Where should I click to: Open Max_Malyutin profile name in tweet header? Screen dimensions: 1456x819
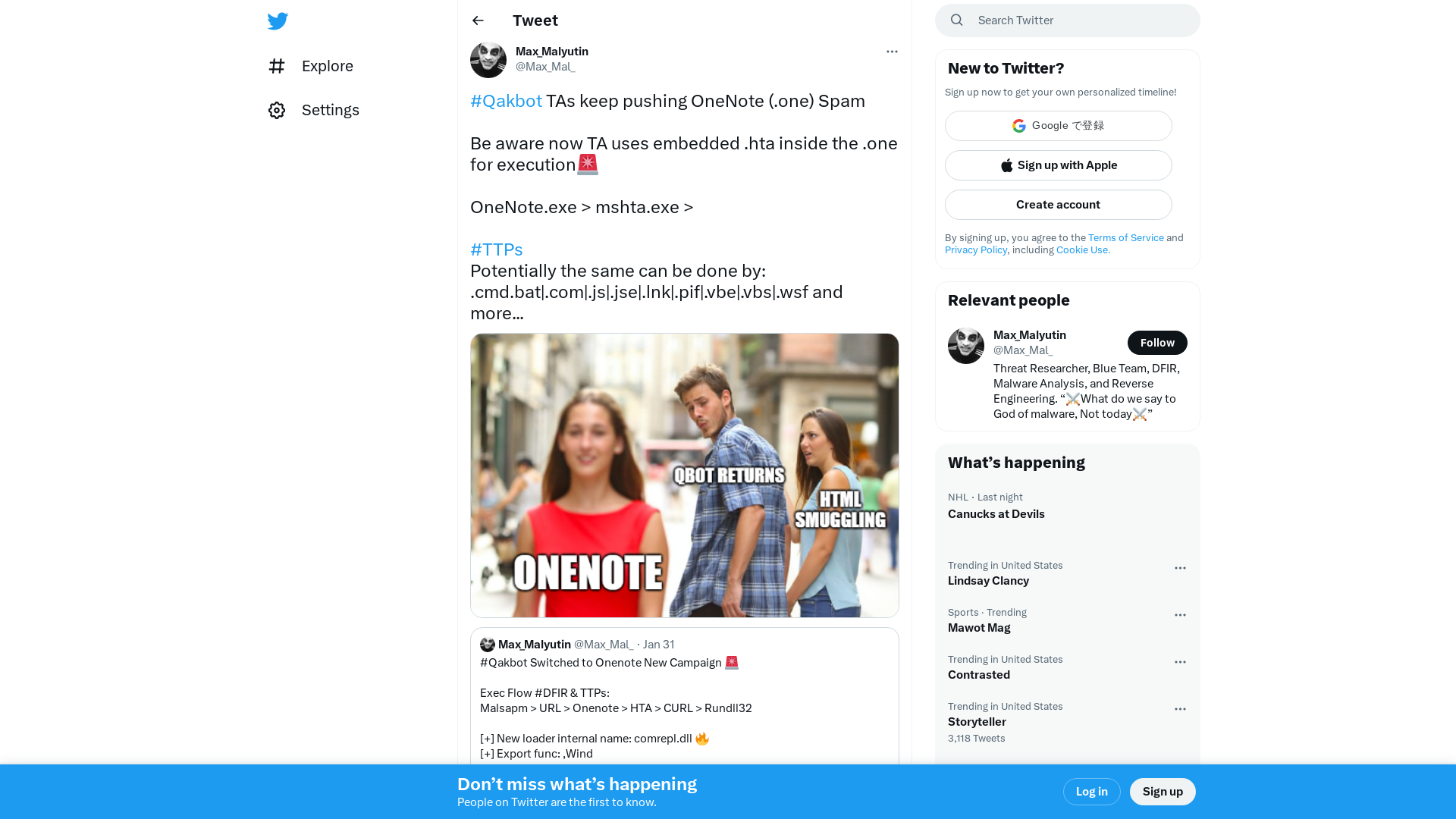click(x=552, y=51)
